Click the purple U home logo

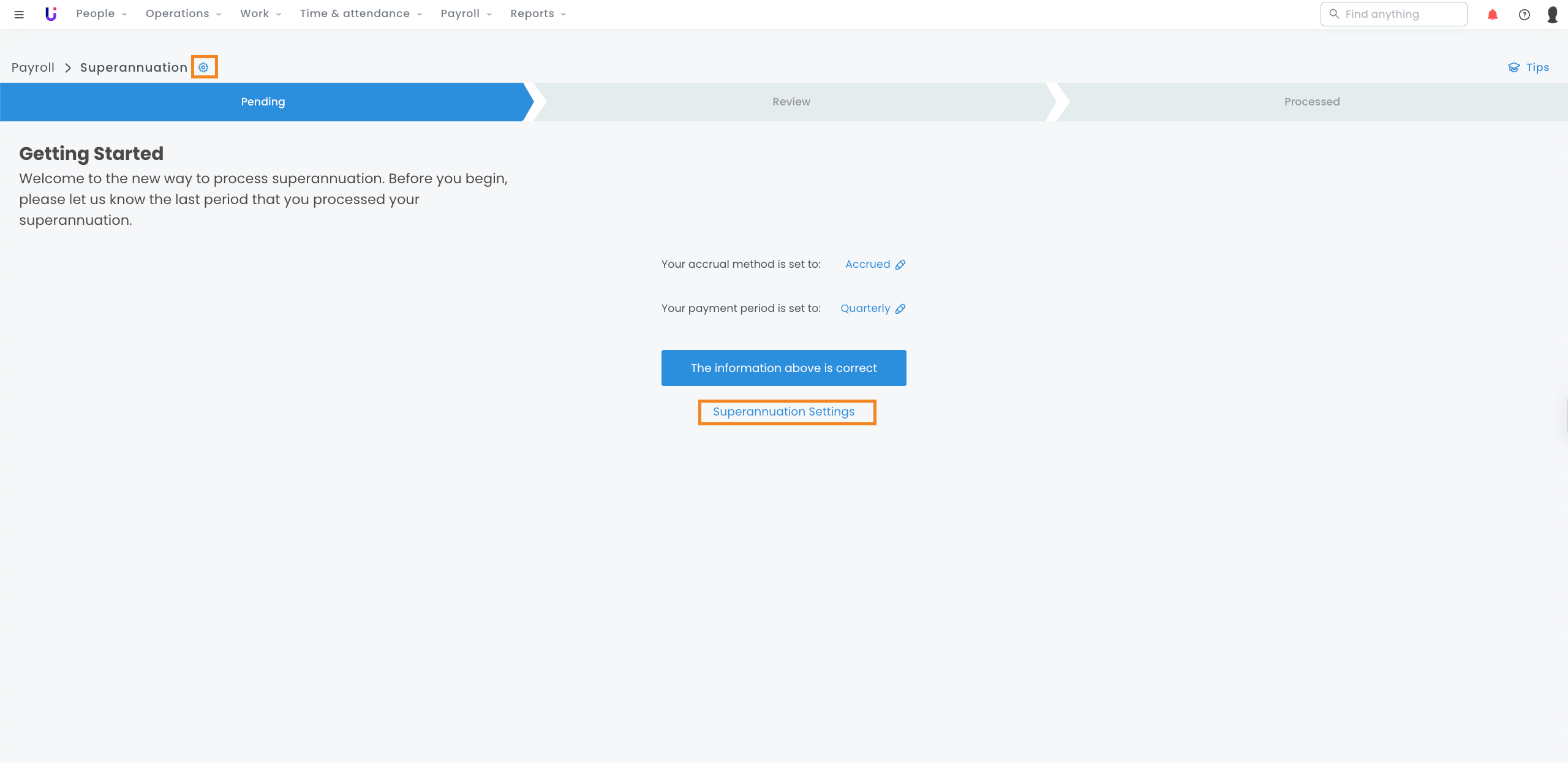(51, 14)
